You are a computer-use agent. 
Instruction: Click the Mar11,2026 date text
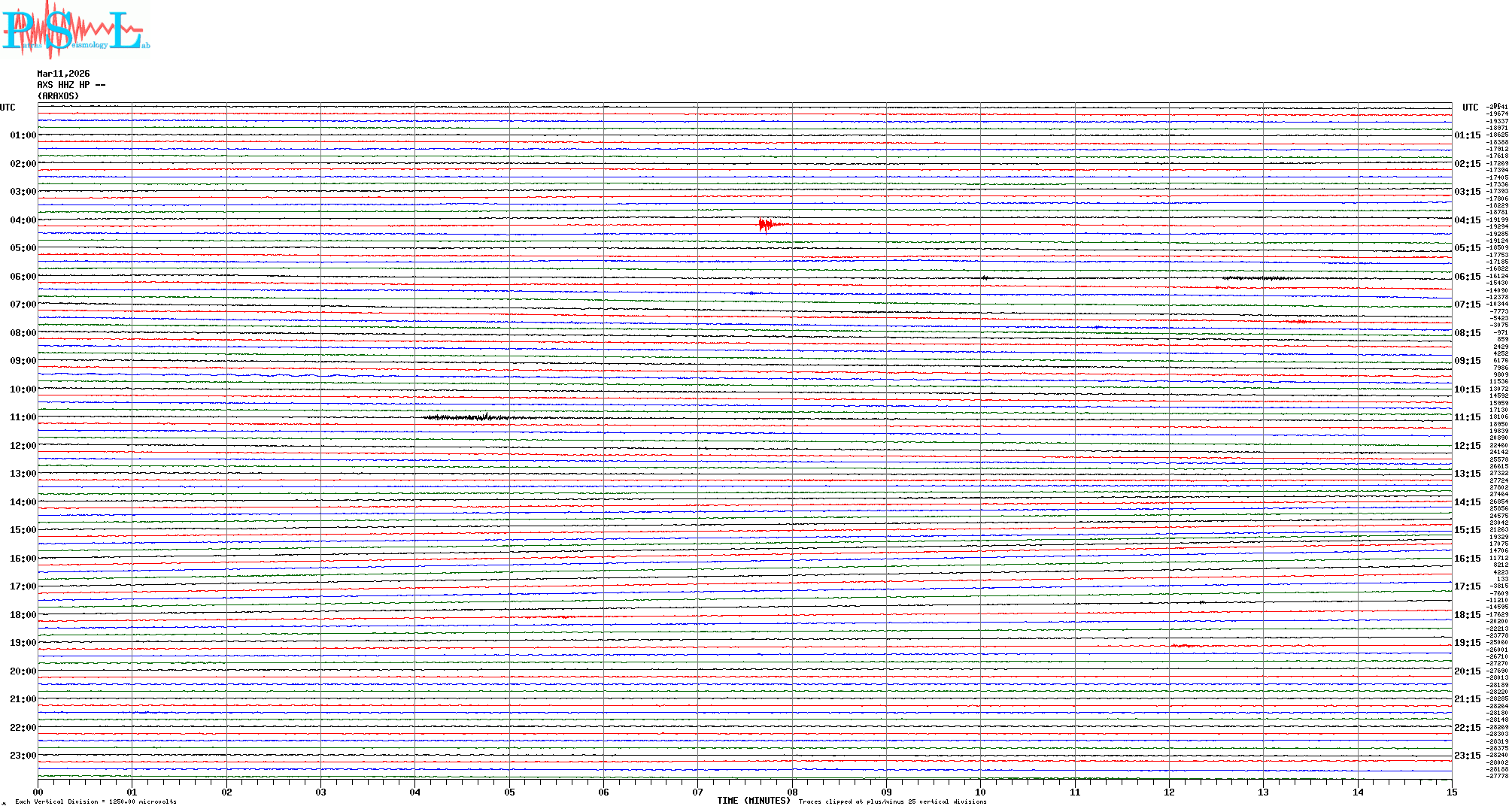click(x=63, y=74)
